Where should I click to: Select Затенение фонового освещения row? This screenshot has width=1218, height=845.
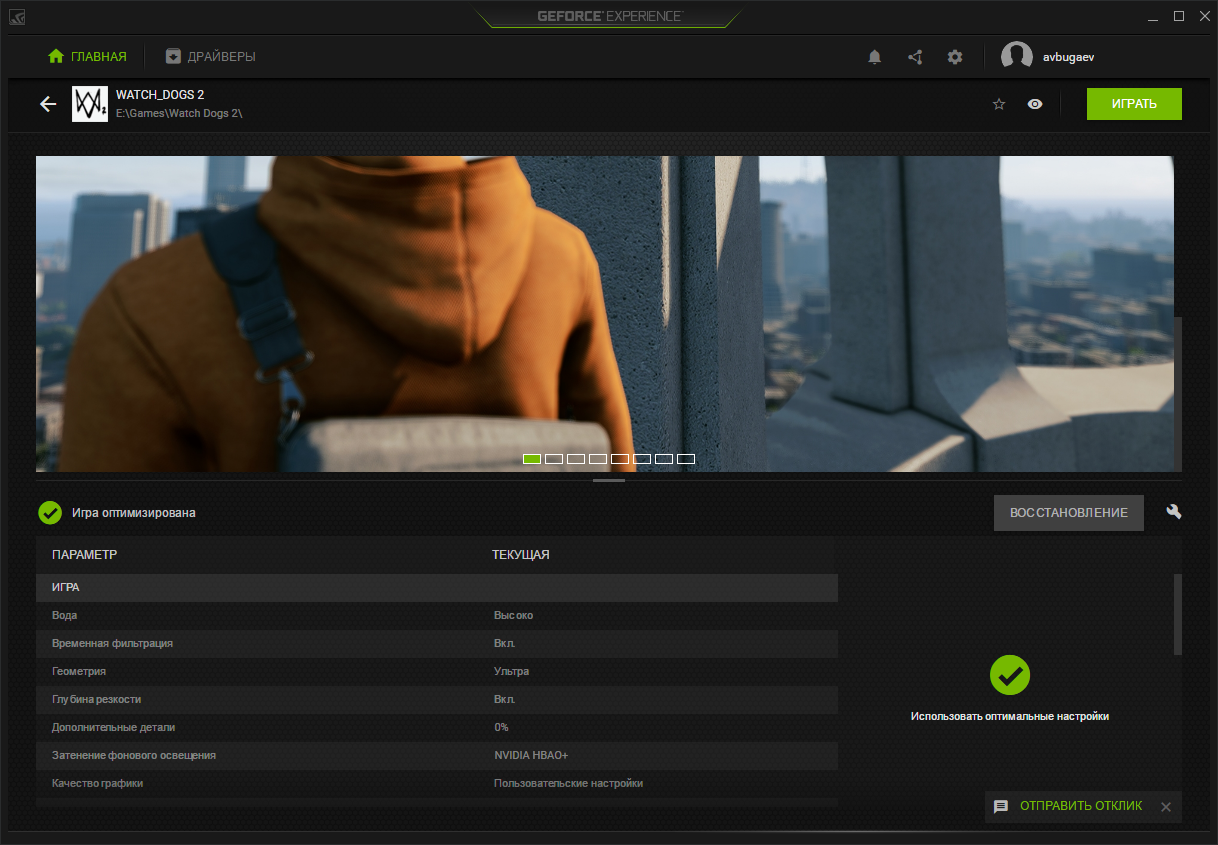click(x=437, y=755)
